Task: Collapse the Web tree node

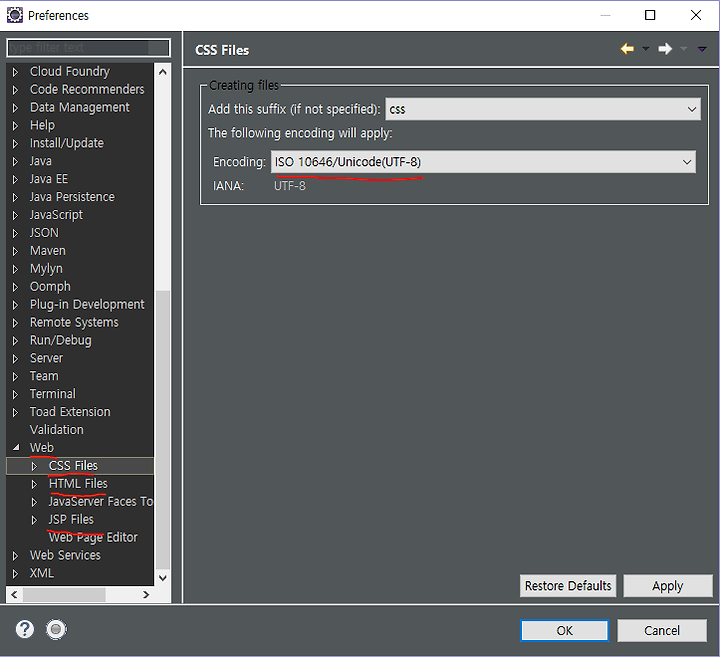Action: [16, 447]
